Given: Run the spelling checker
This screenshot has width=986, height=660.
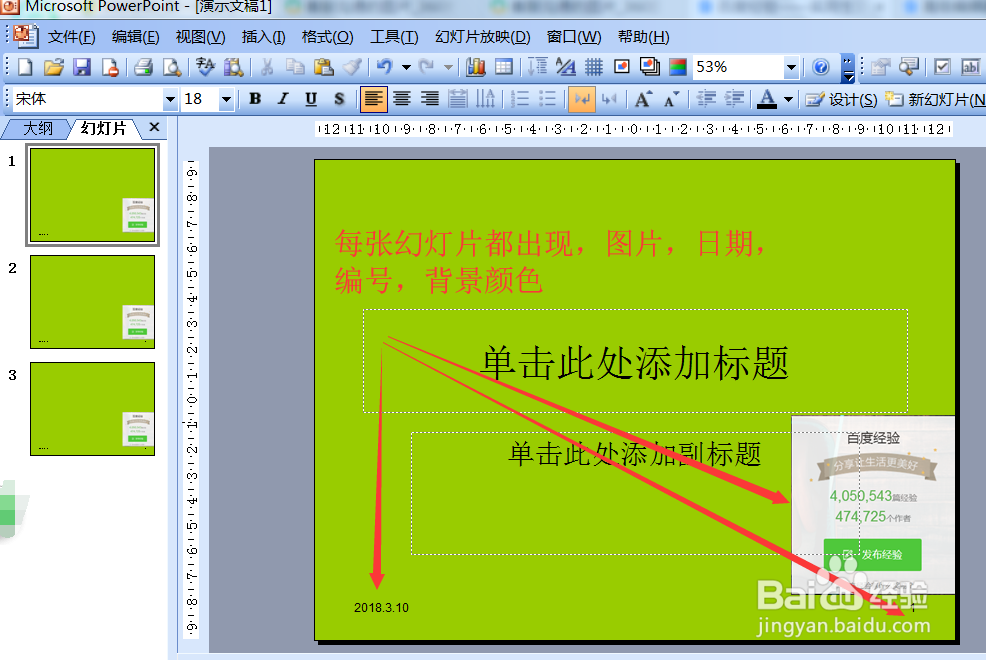Looking at the screenshot, I should click(203, 66).
